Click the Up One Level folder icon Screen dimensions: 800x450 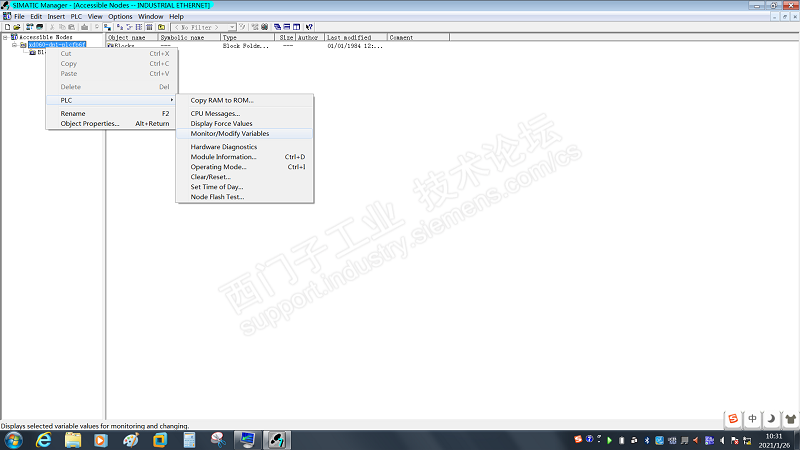[x=162, y=27]
